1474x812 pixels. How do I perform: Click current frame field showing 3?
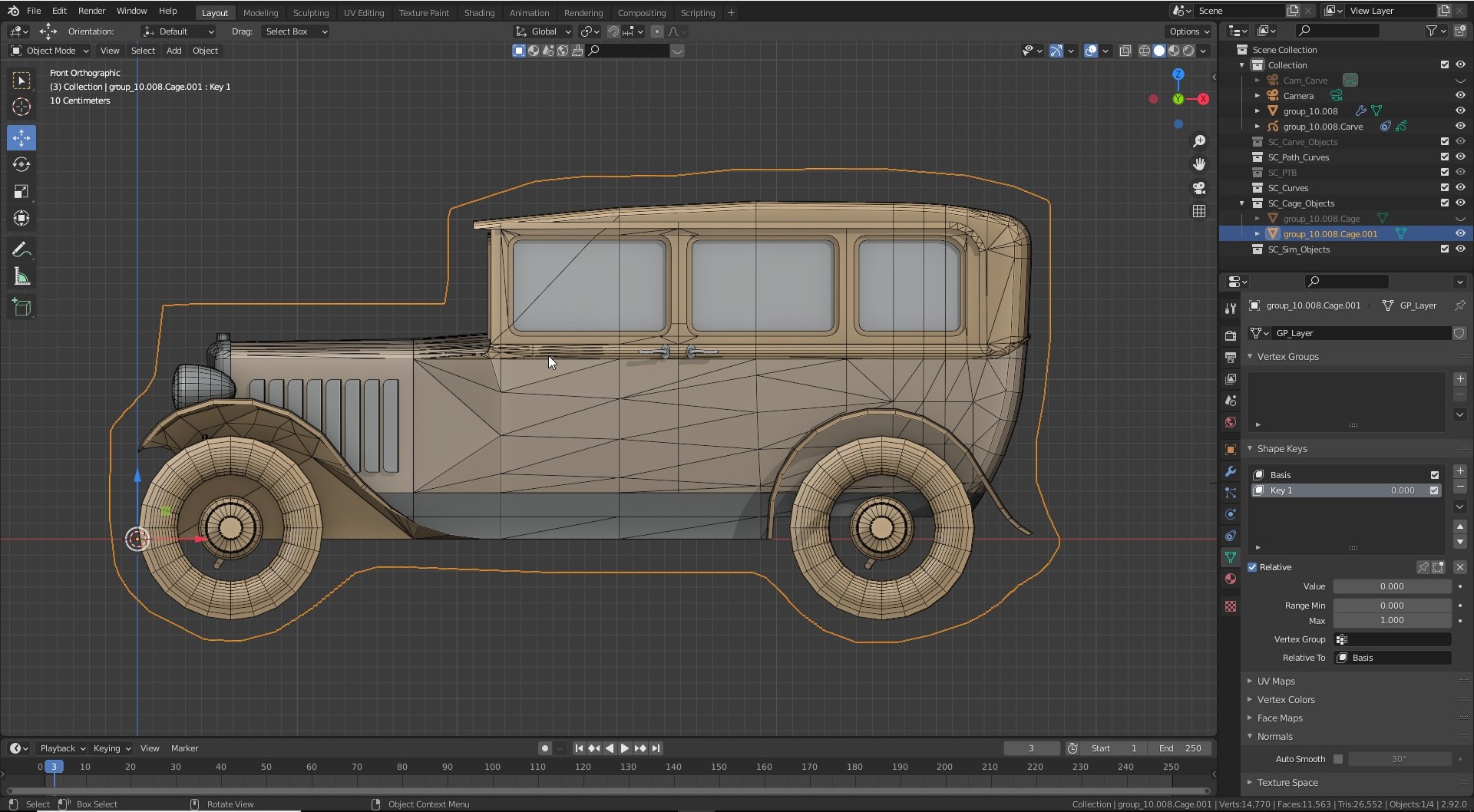[1031, 748]
